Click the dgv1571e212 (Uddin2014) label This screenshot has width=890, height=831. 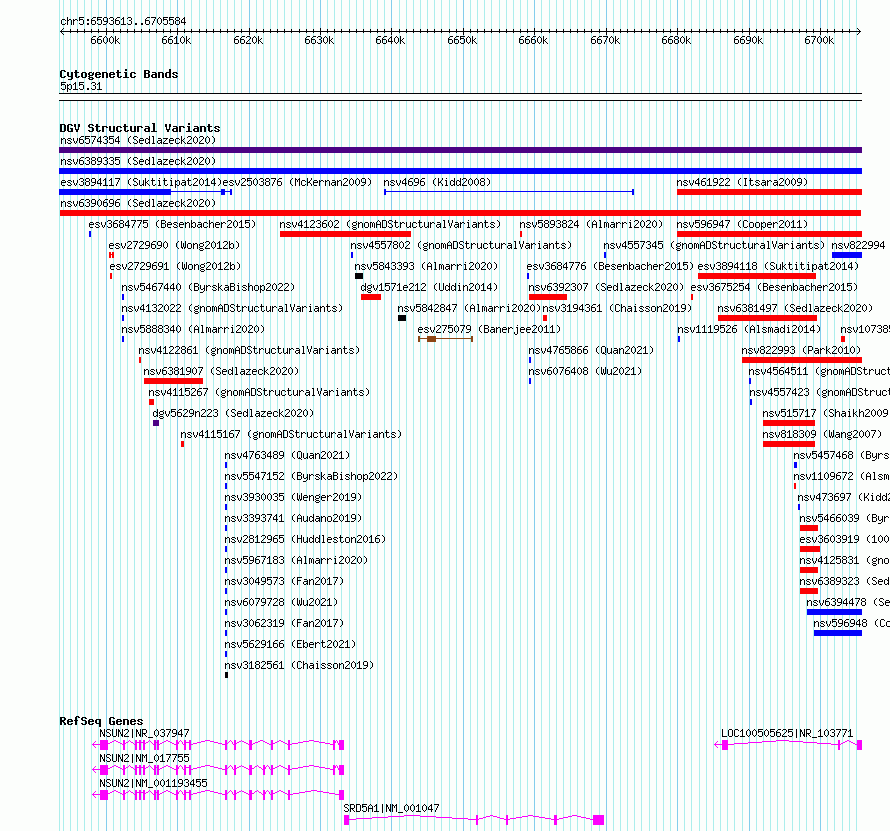(x=429, y=287)
